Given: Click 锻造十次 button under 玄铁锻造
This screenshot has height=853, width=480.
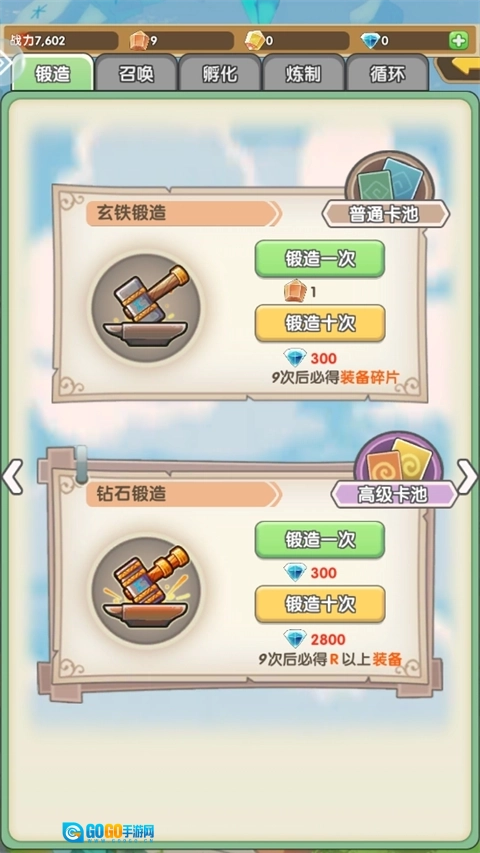Looking at the screenshot, I should coord(320,323).
